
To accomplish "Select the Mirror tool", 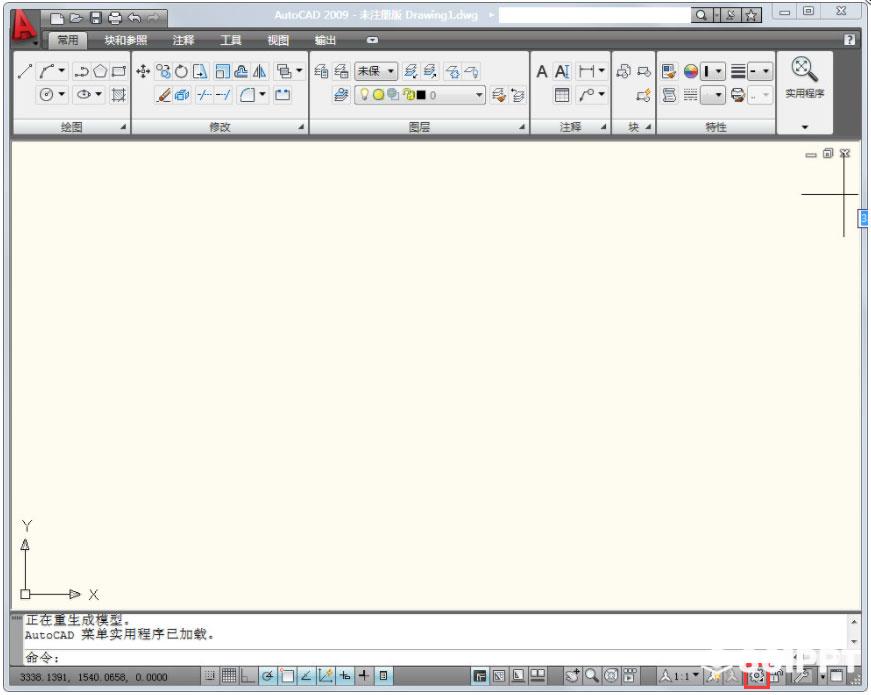I will point(259,71).
